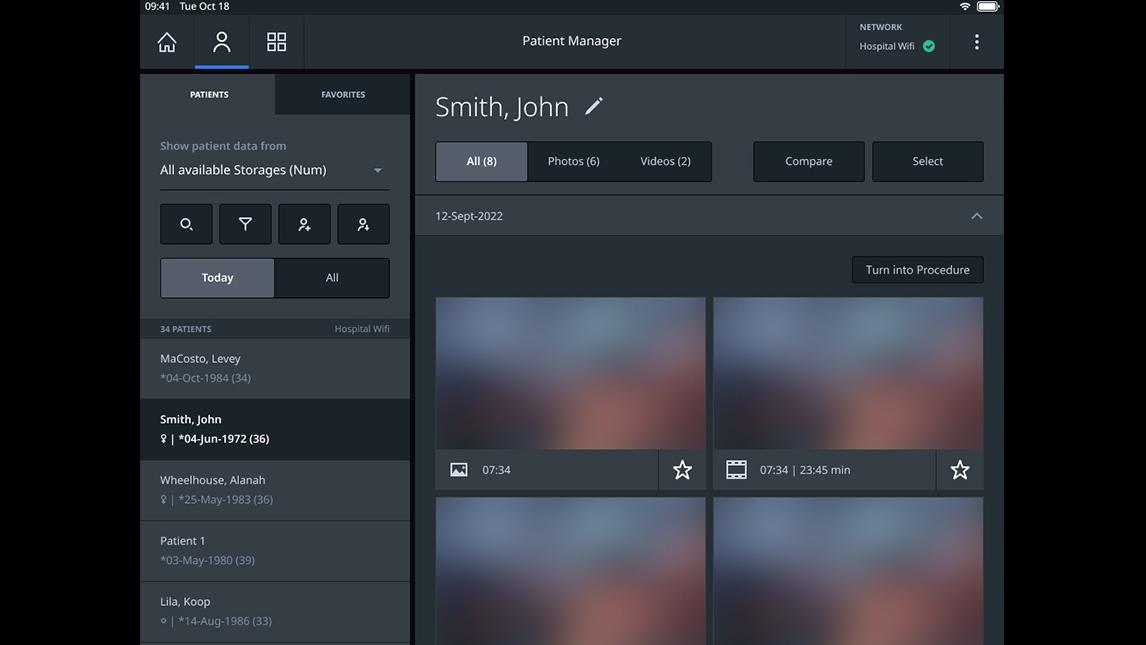Open the 07:34 photo thumbnail
Image resolution: width=1146 pixels, height=645 pixels.
(571, 373)
